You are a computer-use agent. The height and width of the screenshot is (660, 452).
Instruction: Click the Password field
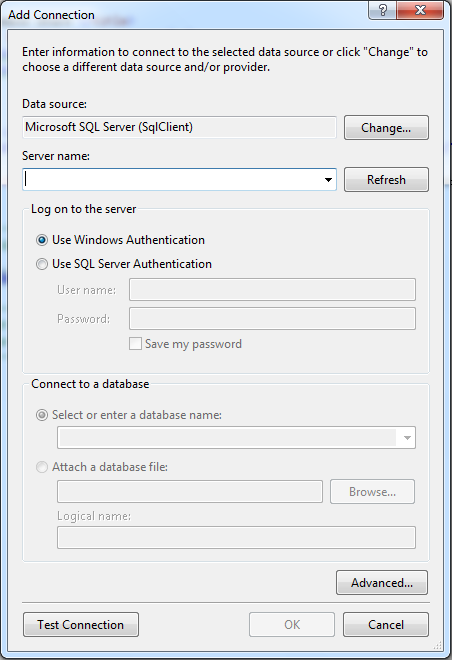click(x=272, y=319)
